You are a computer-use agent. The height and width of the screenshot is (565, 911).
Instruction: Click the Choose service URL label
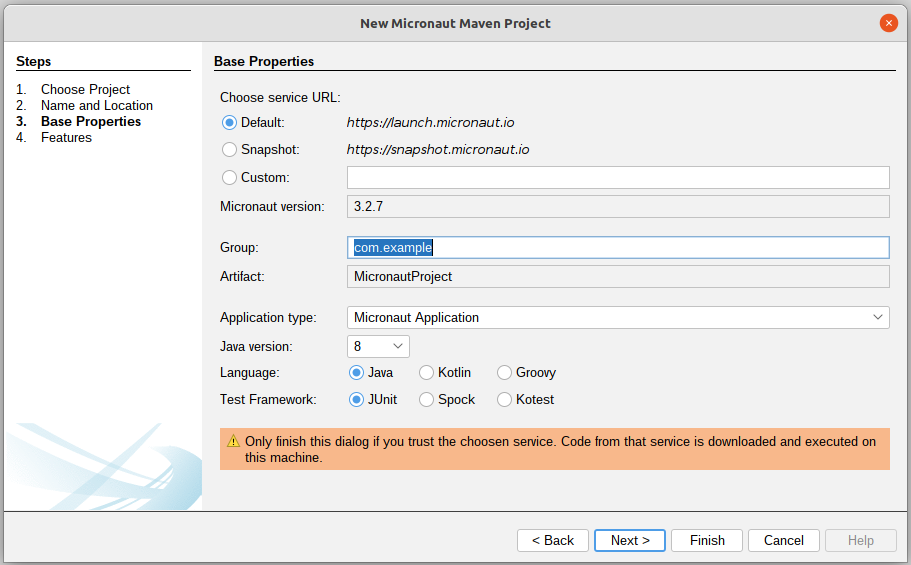pyautogui.click(x=280, y=98)
